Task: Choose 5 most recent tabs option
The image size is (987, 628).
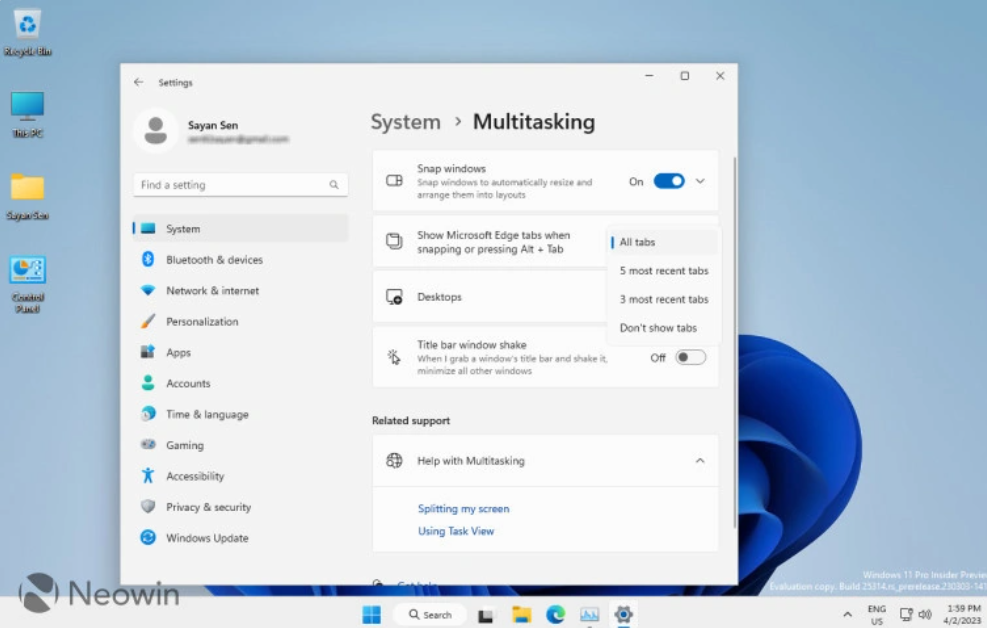Action: pos(663,271)
